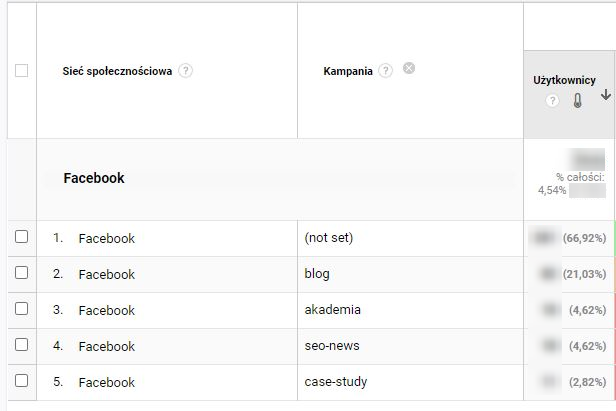The height and width of the screenshot is (411, 616).
Task: Click the case-study campaign cell
Action: pyautogui.click(x=336, y=382)
